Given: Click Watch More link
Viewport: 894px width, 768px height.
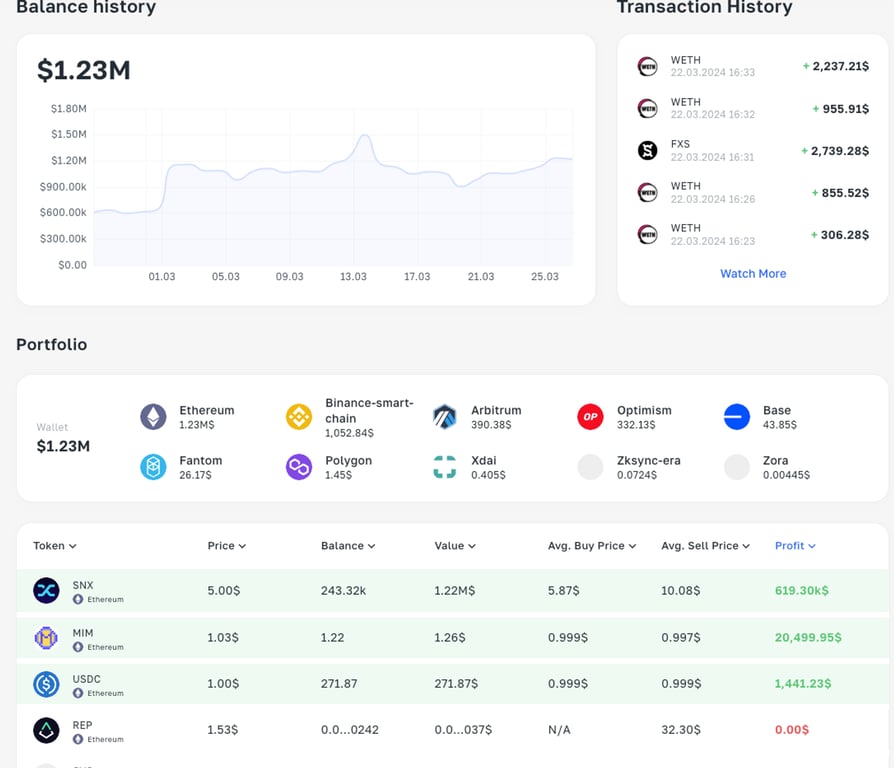Looking at the screenshot, I should tap(753, 274).
